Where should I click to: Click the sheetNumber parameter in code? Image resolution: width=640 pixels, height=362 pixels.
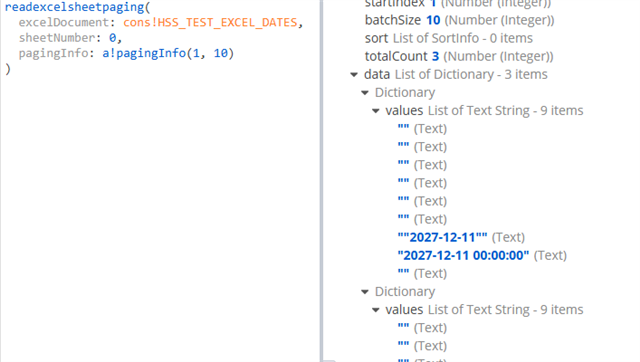tap(57, 38)
